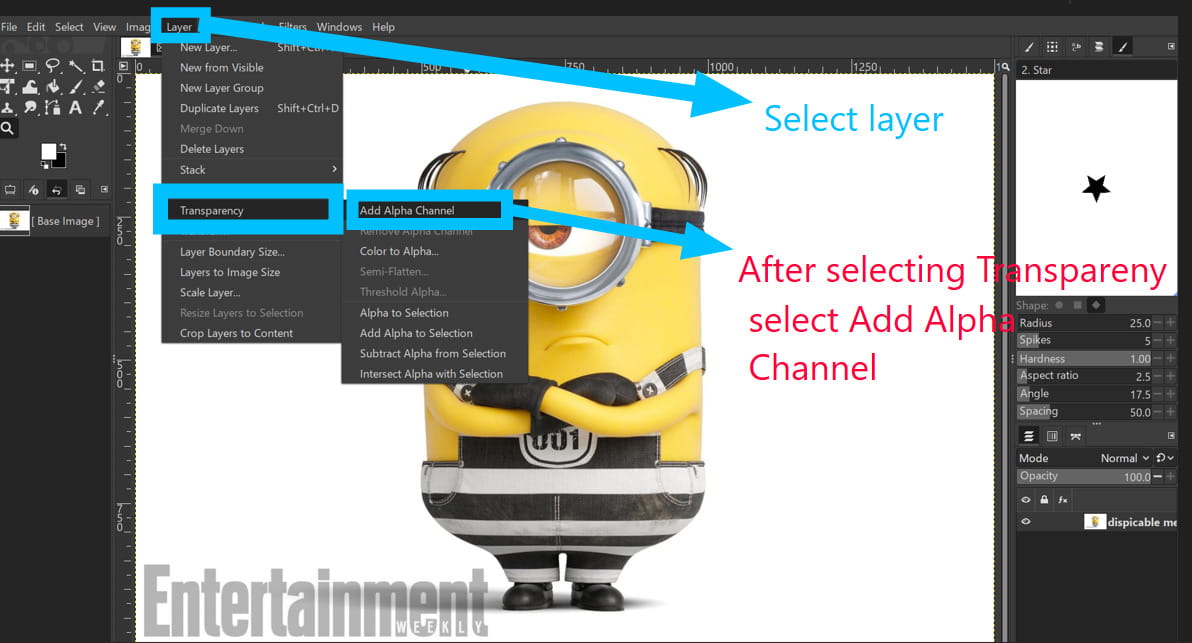Choose the diamond brush shape
This screenshot has height=643, width=1192.
1095,305
